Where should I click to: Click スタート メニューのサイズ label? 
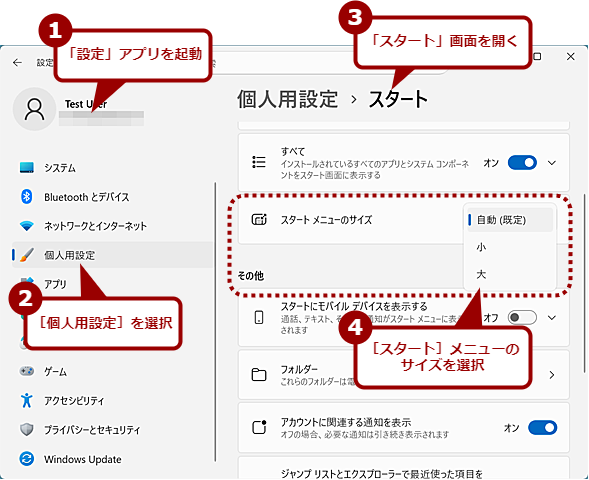click(x=326, y=220)
